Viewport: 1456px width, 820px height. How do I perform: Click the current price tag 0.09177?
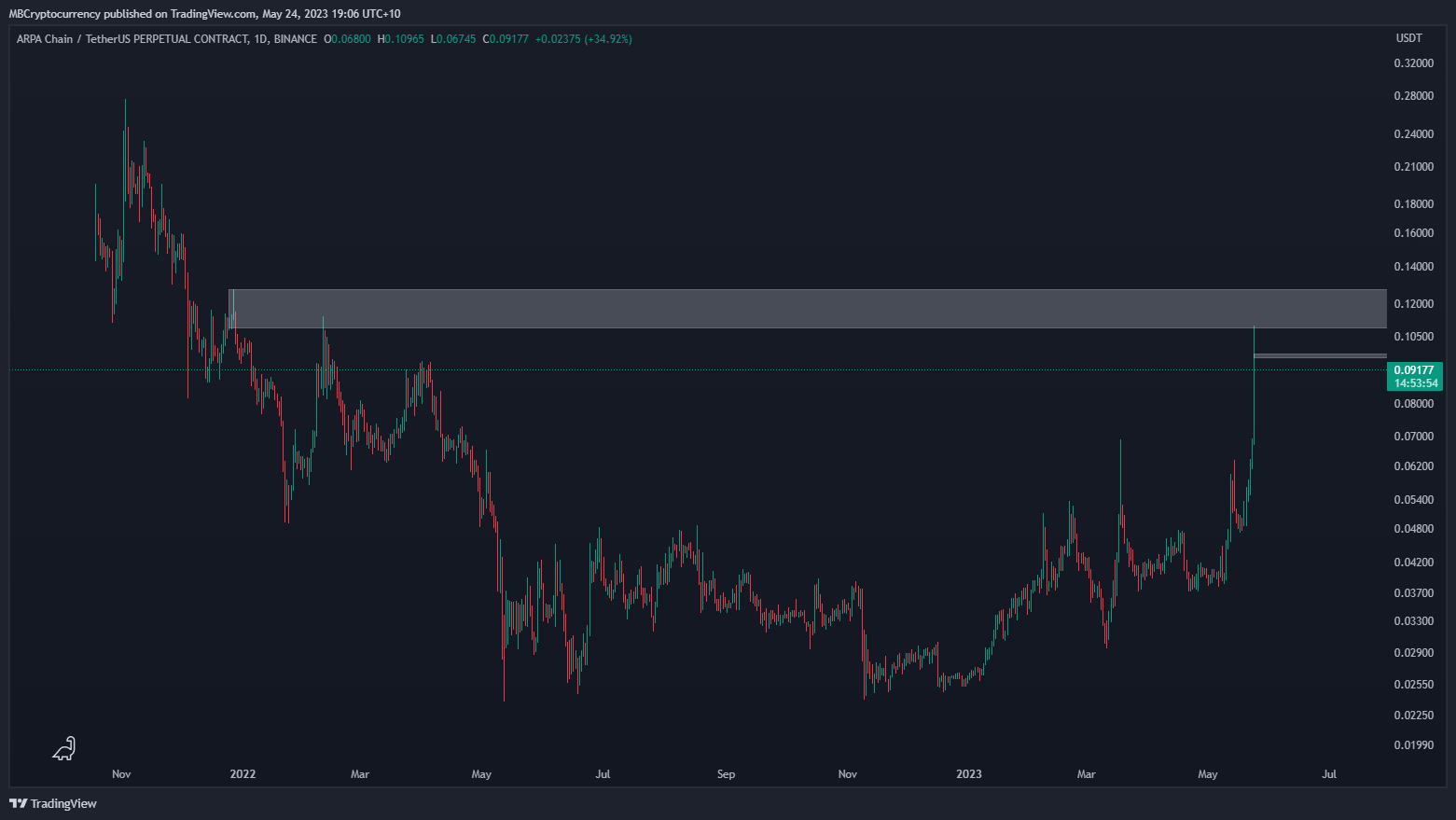coord(1414,370)
